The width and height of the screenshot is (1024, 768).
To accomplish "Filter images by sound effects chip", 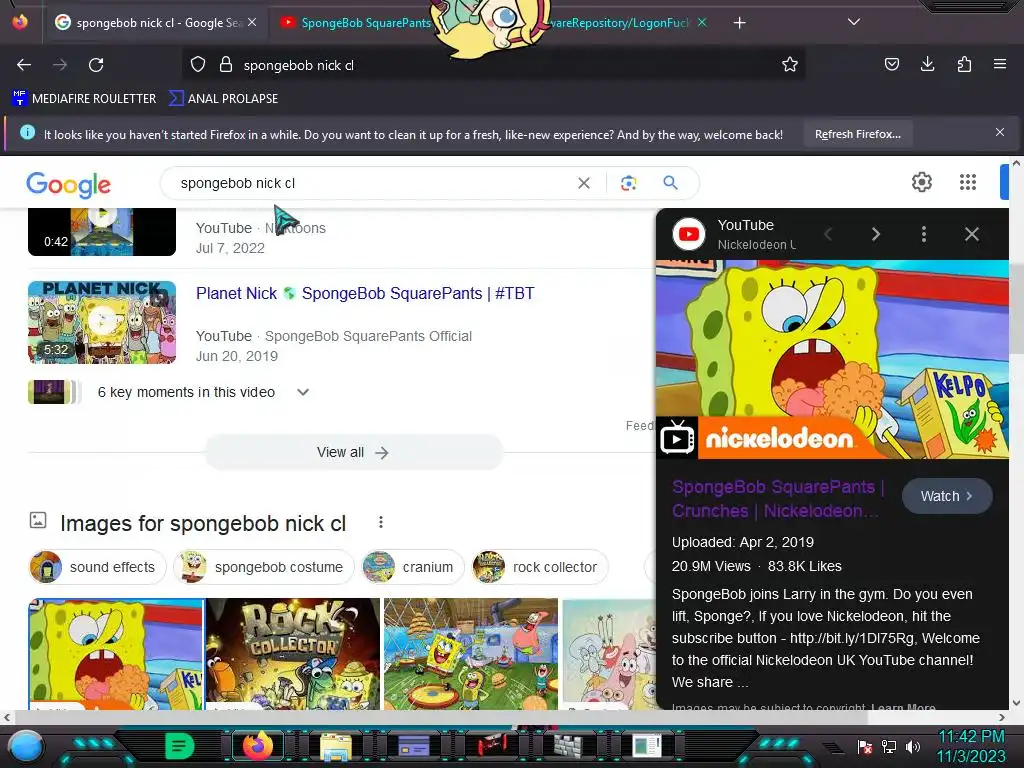I will [97, 567].
